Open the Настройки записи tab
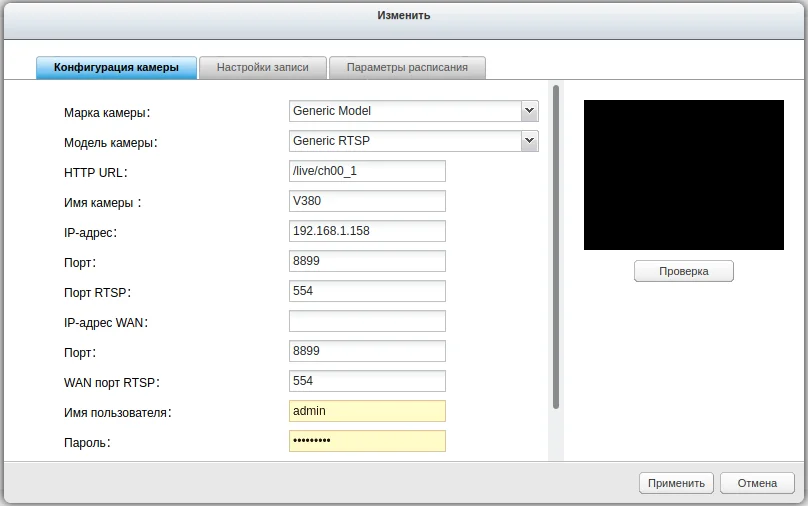This screenshot has width=808, height=506. tap(263, 68)
